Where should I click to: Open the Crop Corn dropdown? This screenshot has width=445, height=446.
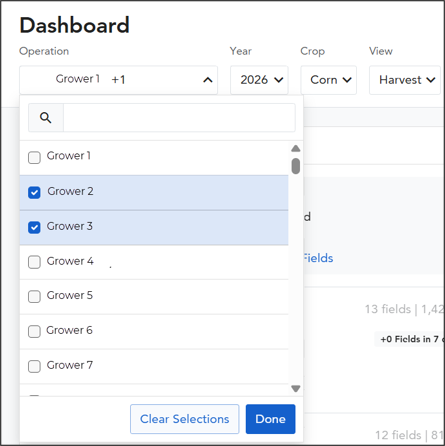pyautogui.click(x=329, y=80)
